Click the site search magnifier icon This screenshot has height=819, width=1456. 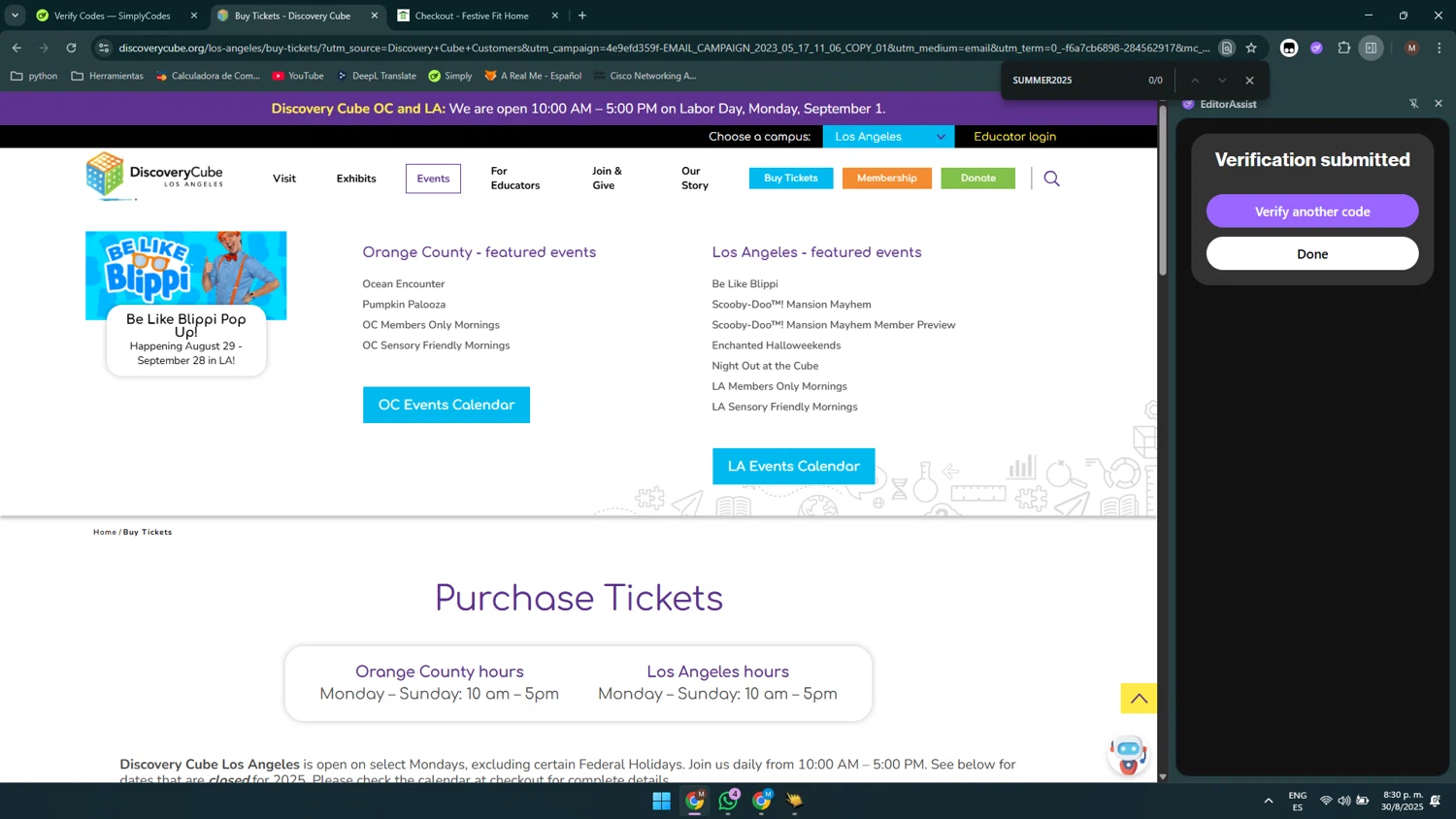tap(1051, 179)
